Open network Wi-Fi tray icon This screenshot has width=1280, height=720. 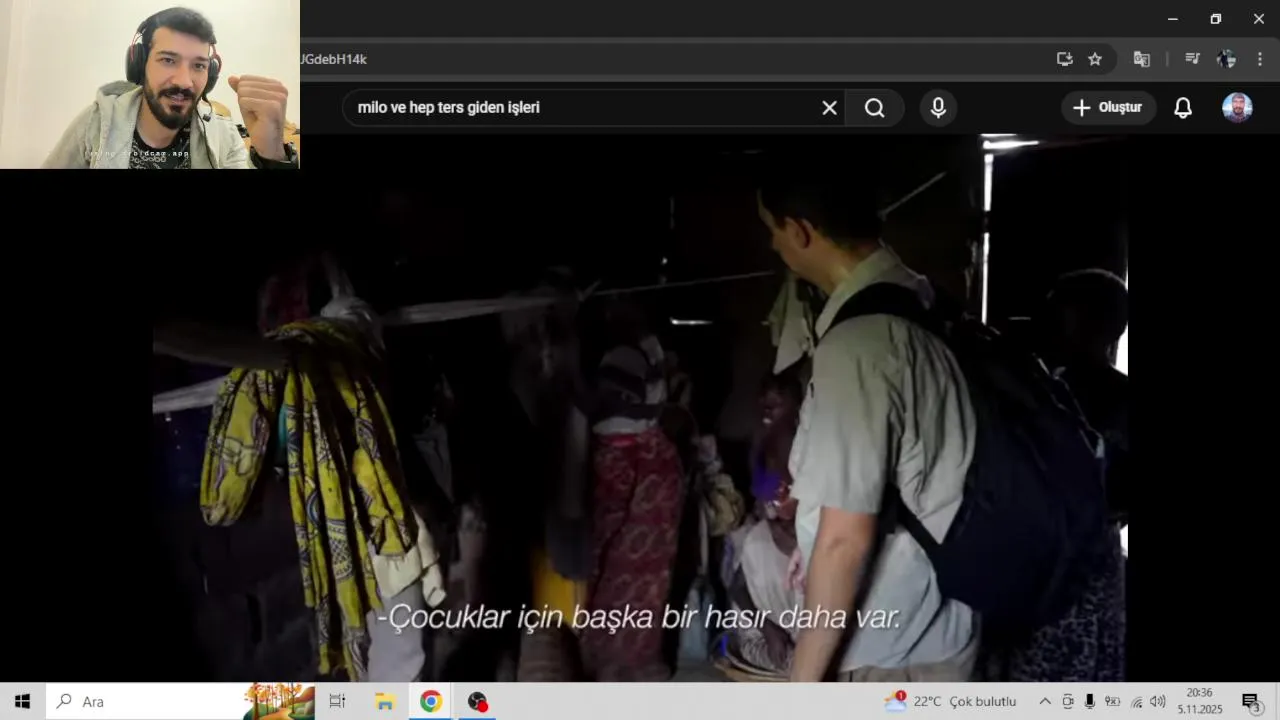pos(1136,701)
